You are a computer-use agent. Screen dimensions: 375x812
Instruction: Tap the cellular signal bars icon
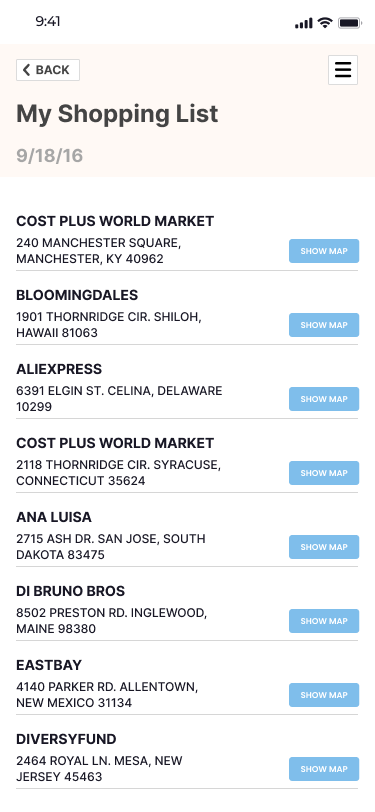point(304,23)
